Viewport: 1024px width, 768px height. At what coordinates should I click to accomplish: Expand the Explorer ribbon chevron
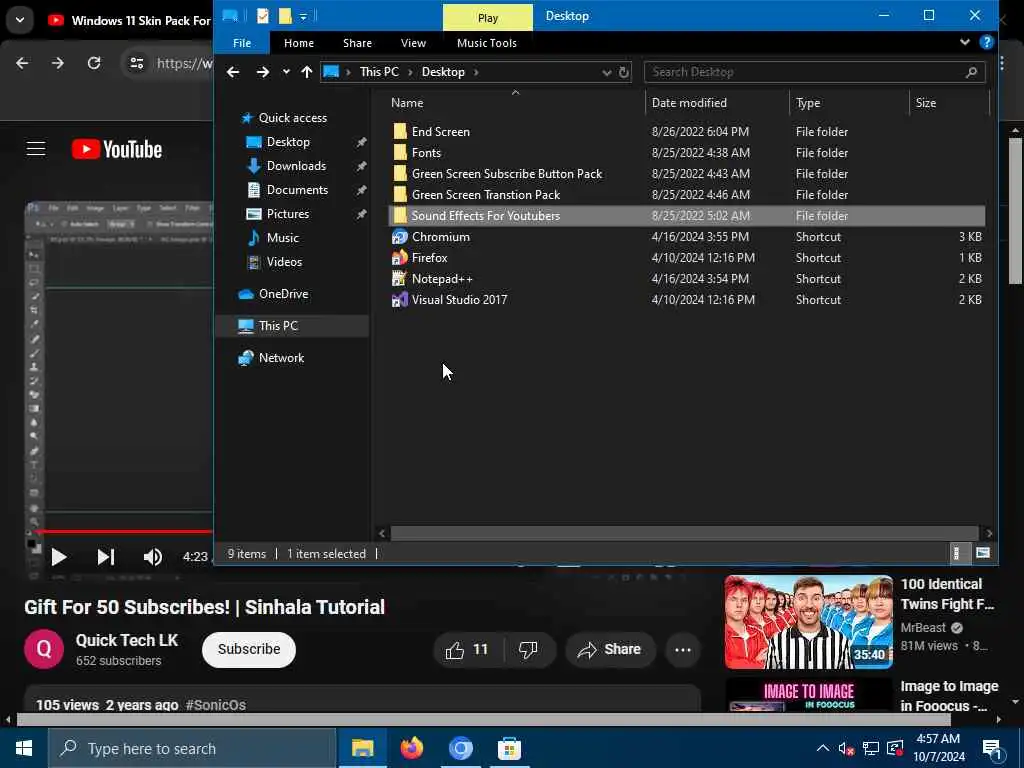[x=965, y=42]
